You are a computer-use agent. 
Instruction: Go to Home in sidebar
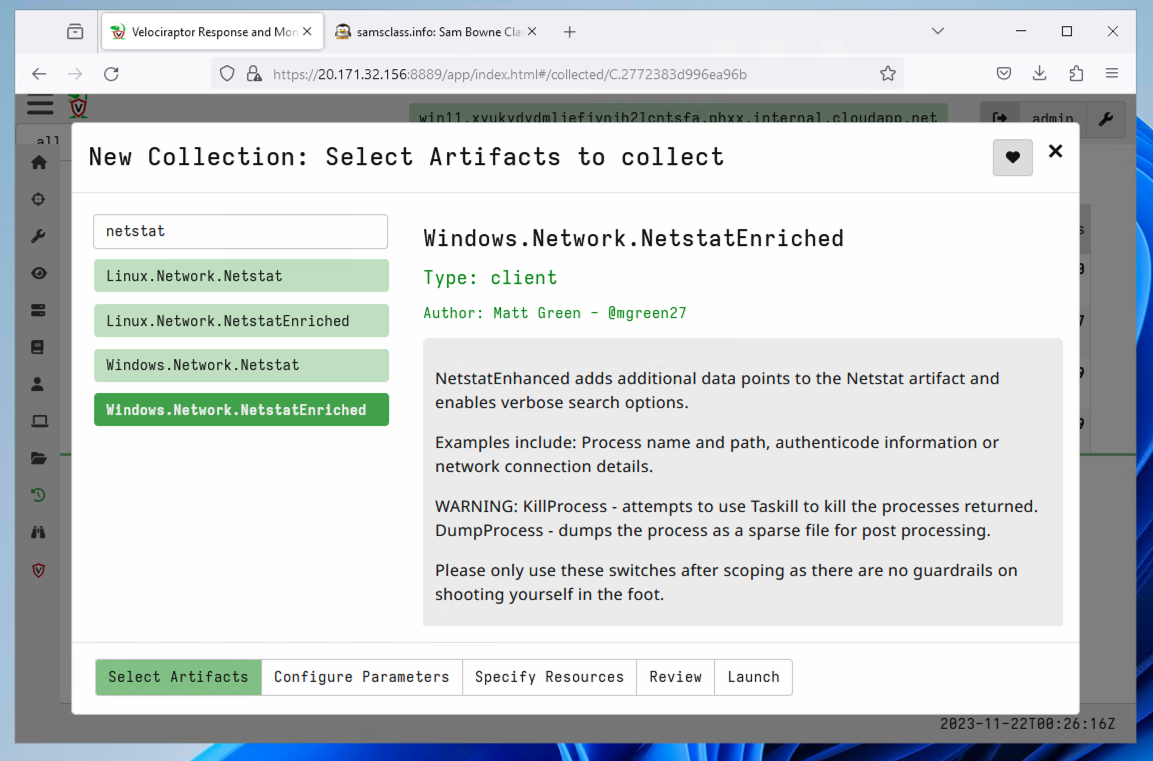coord(39,162)
